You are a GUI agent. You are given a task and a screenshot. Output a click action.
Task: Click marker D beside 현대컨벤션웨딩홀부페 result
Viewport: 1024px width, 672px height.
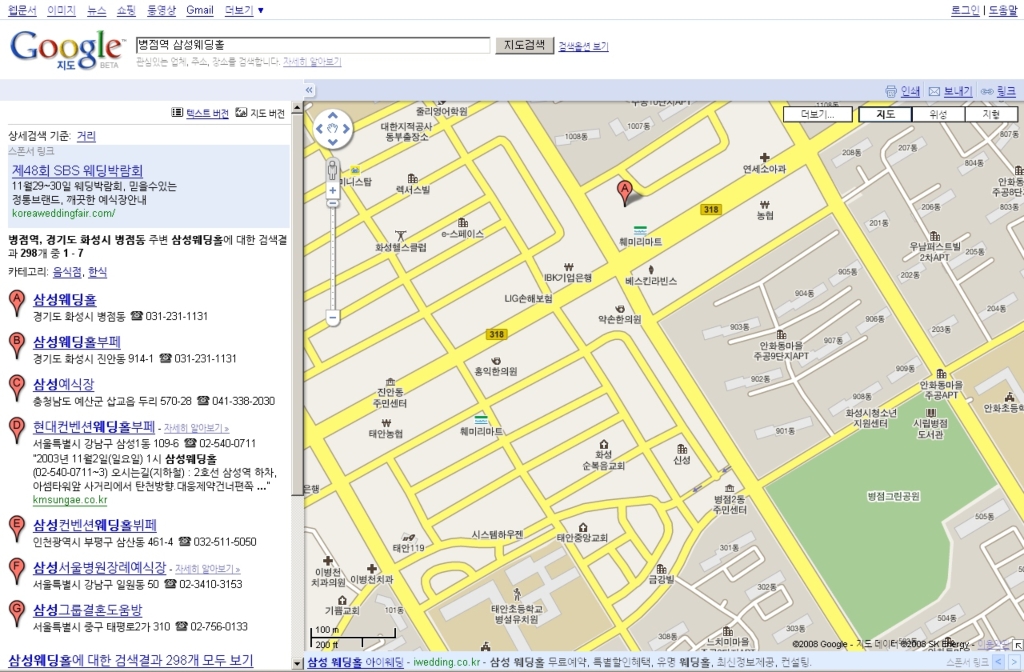coord(17,431)
